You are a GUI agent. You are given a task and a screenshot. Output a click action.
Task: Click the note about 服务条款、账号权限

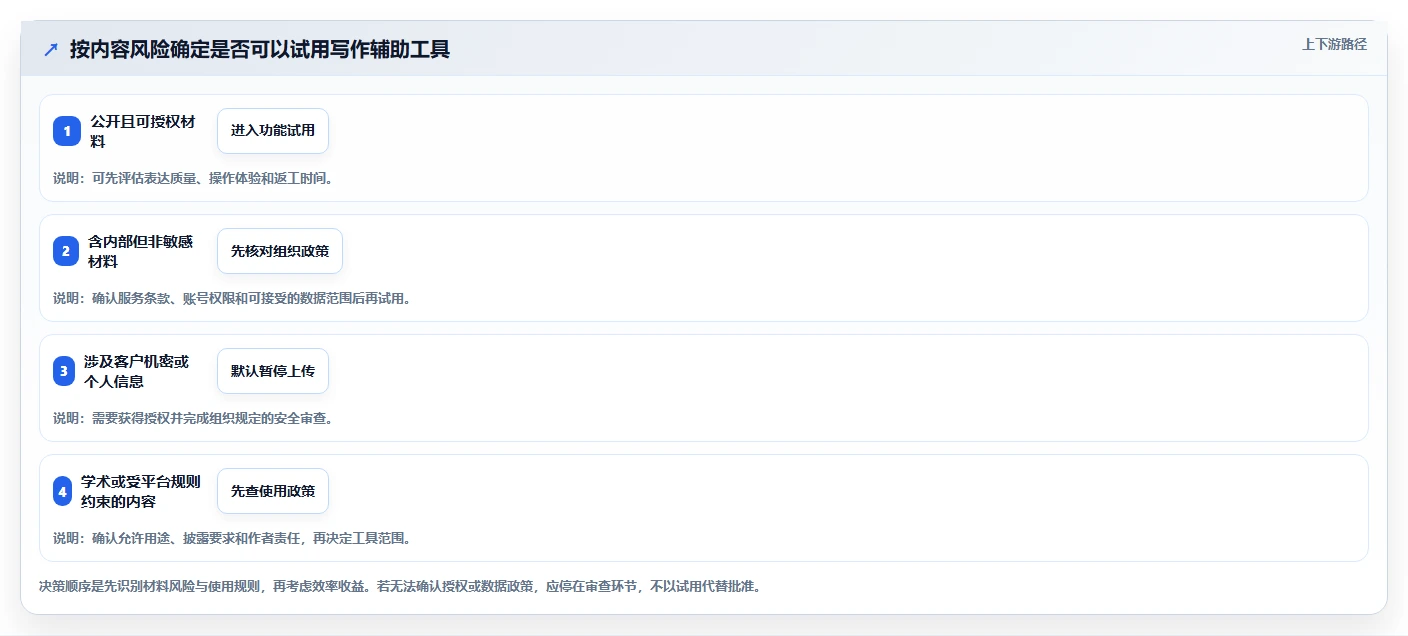coord(232,298)
